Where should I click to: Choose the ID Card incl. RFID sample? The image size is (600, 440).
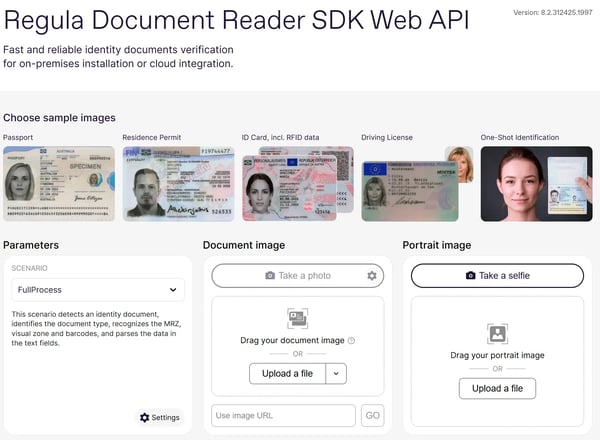[x=298, y=184]
